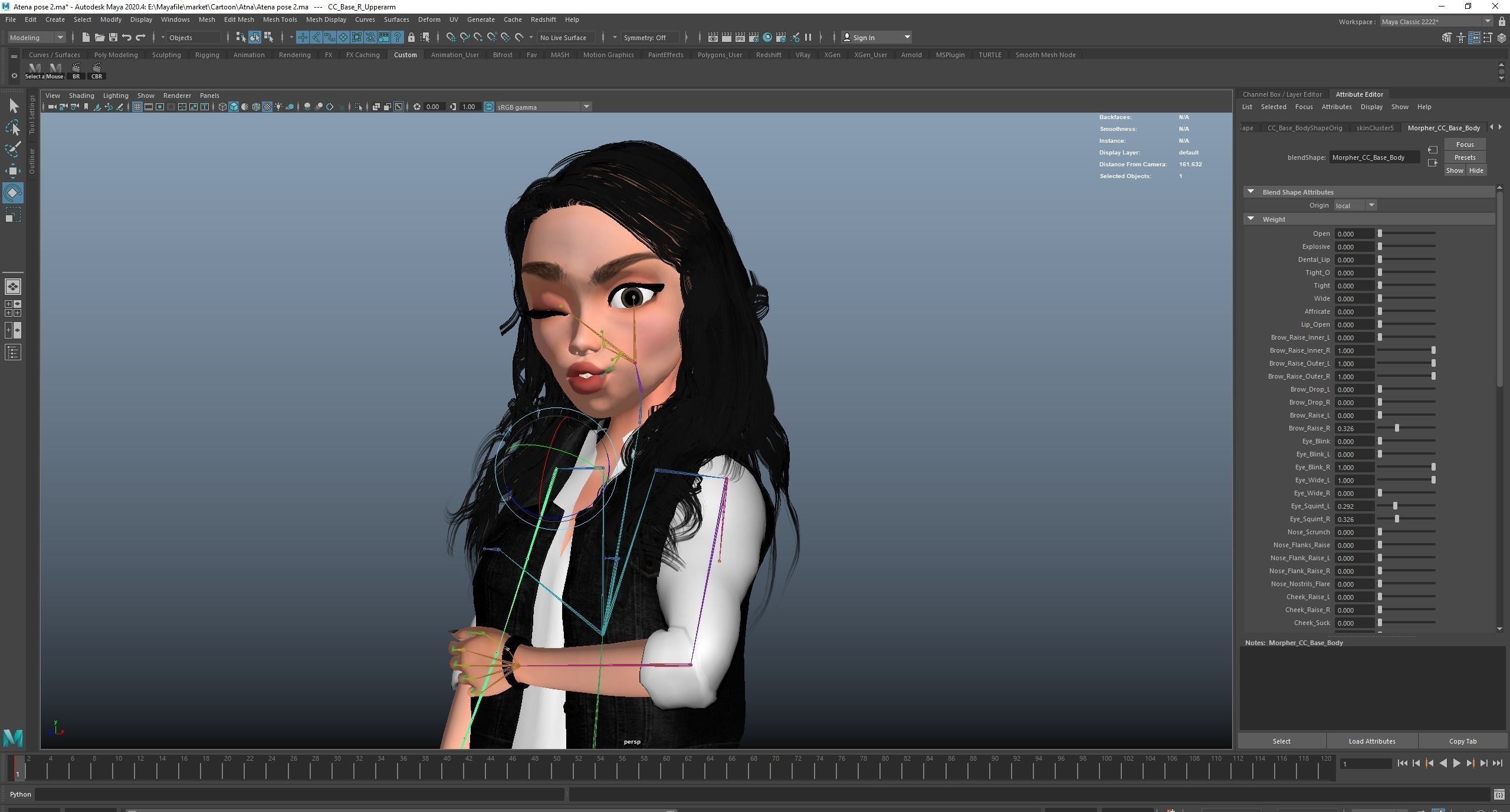Click the Select button at panel bottom
The width and height of the screenshot is (1510, 812).
tap(1281, 741)
